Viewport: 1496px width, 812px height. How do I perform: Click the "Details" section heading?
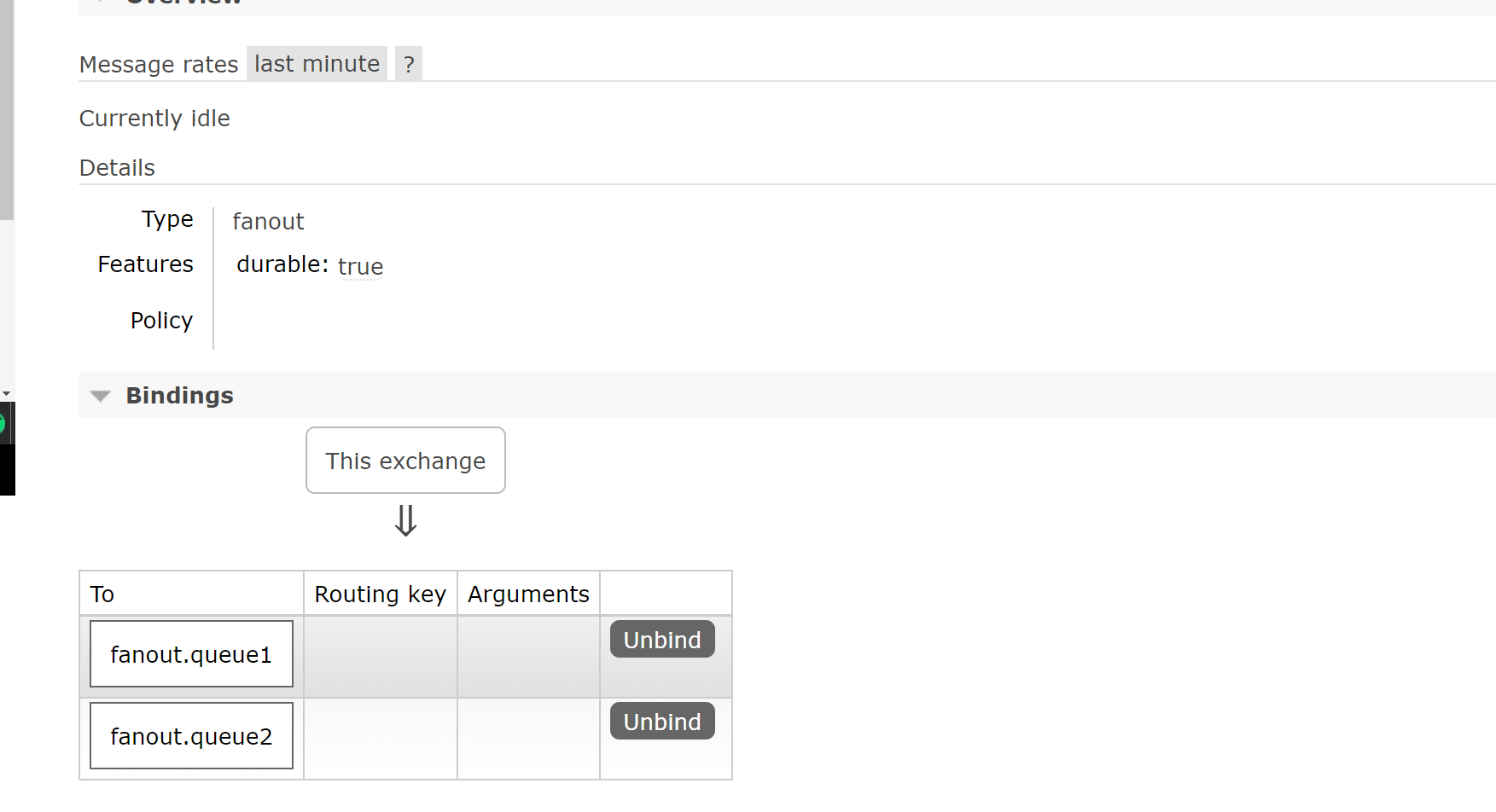117,168
